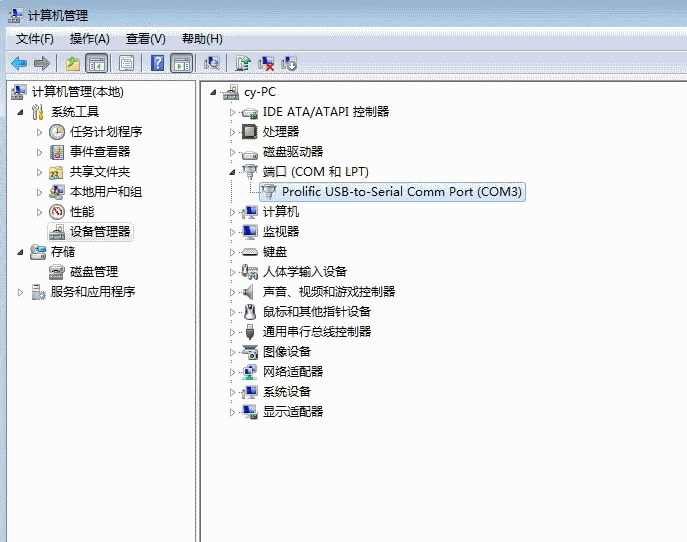Open the 操作(A) menu
The image size is (687, 542).
(89, 39)
